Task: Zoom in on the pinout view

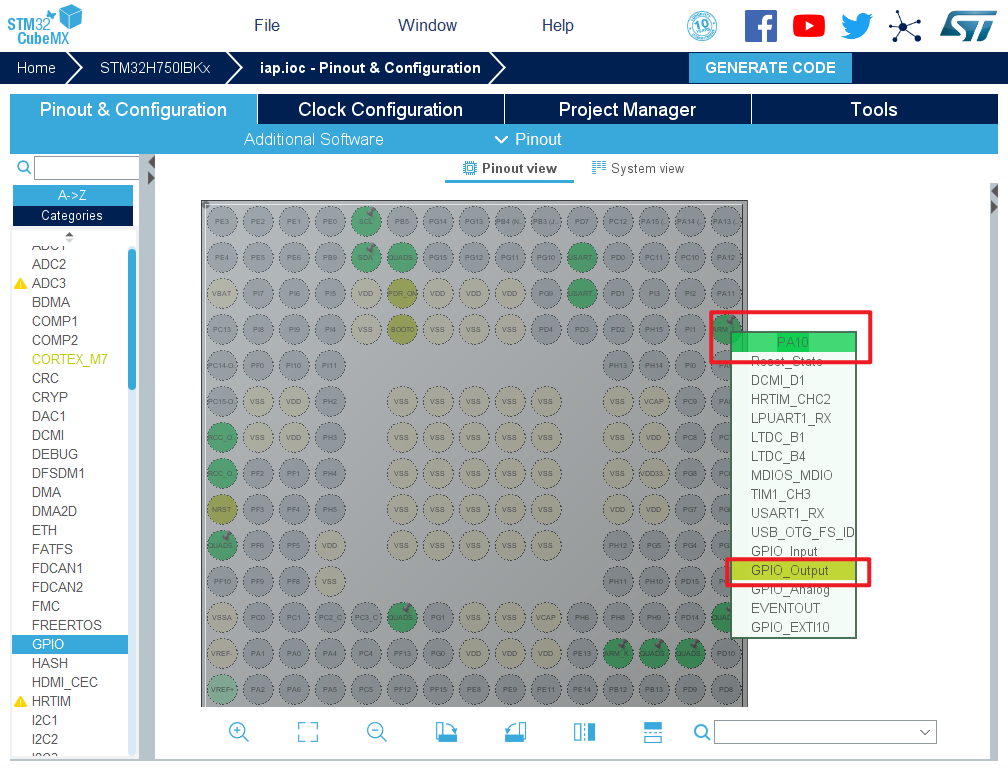Action: pyautogui.click(x=239, y=732)
